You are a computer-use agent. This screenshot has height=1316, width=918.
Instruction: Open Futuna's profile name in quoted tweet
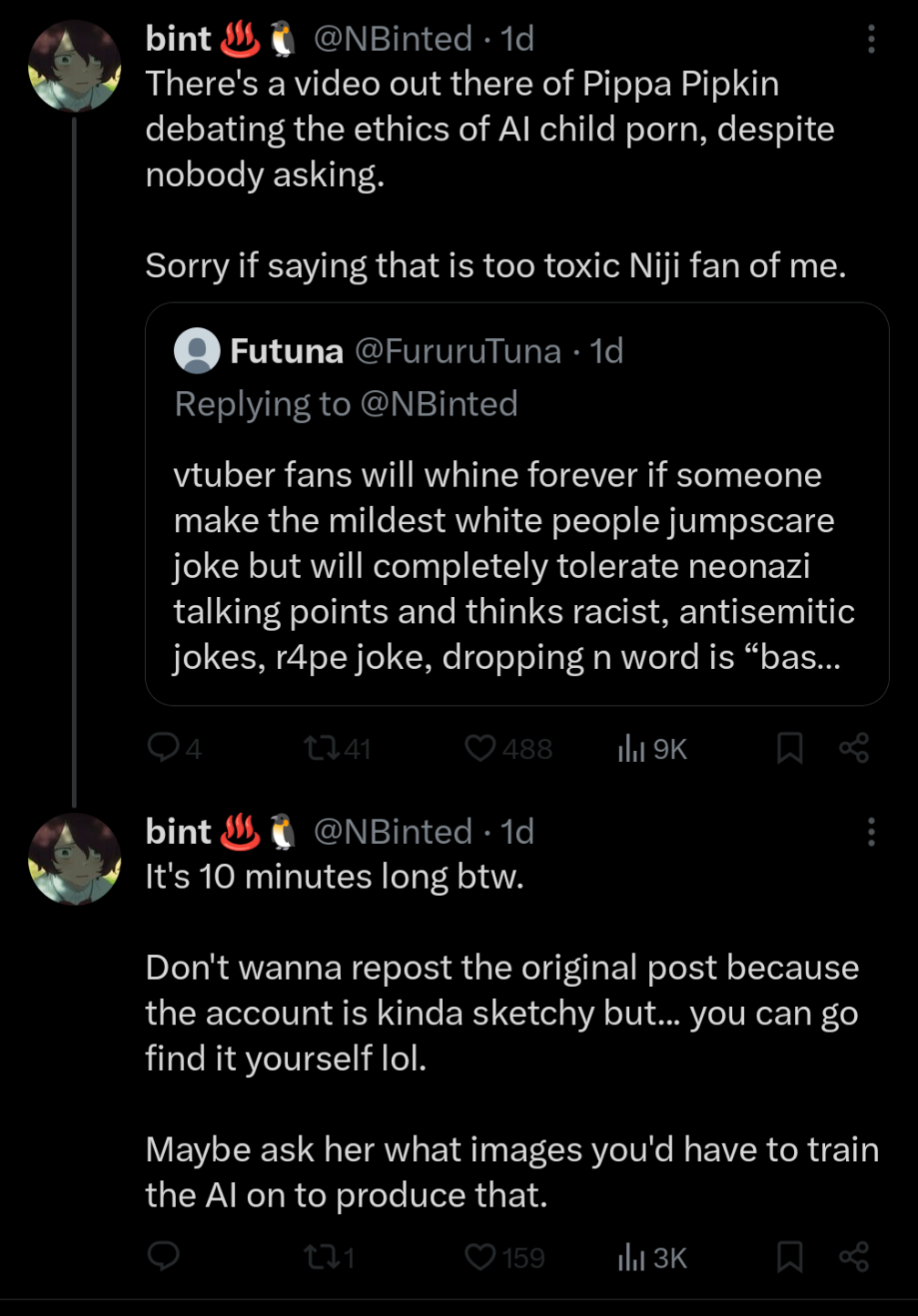(x=286, y=351)
